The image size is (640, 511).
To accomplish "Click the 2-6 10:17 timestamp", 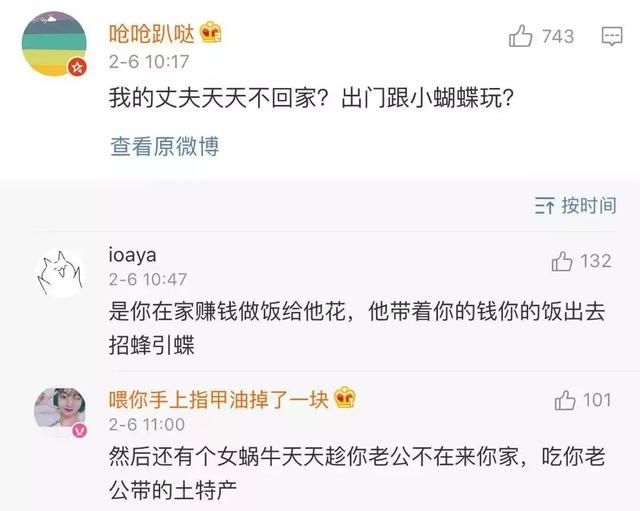I will click(149, 60).
